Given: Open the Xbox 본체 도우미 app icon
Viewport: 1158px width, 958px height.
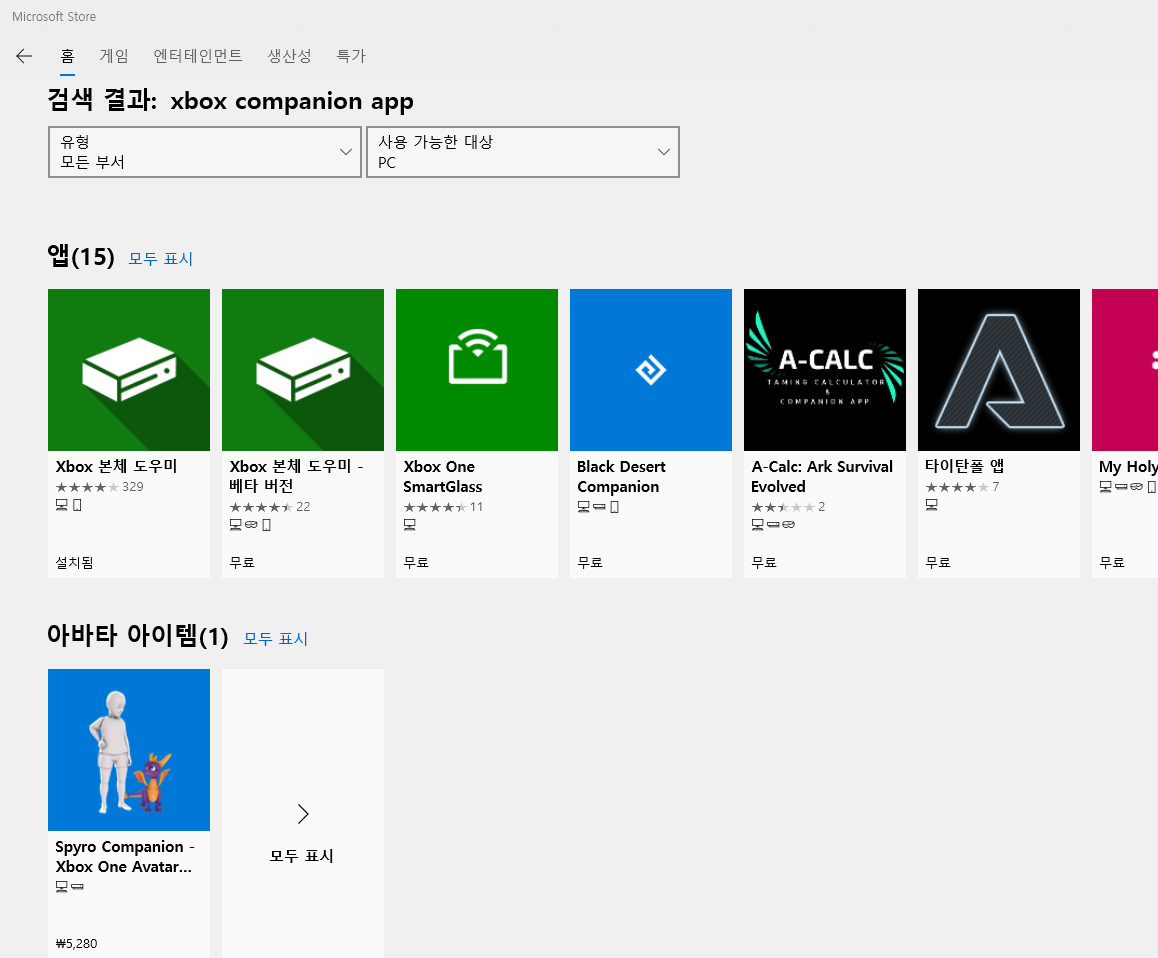Looking at the screenshot, I should [129, 369].
